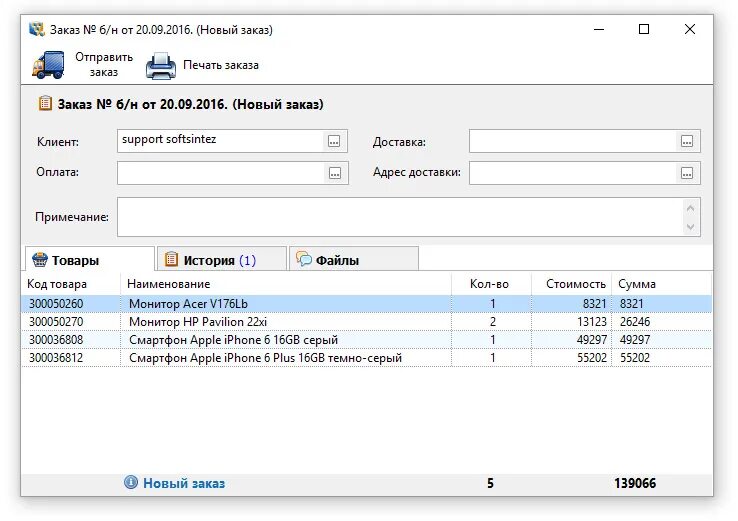This screenshot has width=738, height=521.
Task: Click cost value 13123
Action: [592, 322]
